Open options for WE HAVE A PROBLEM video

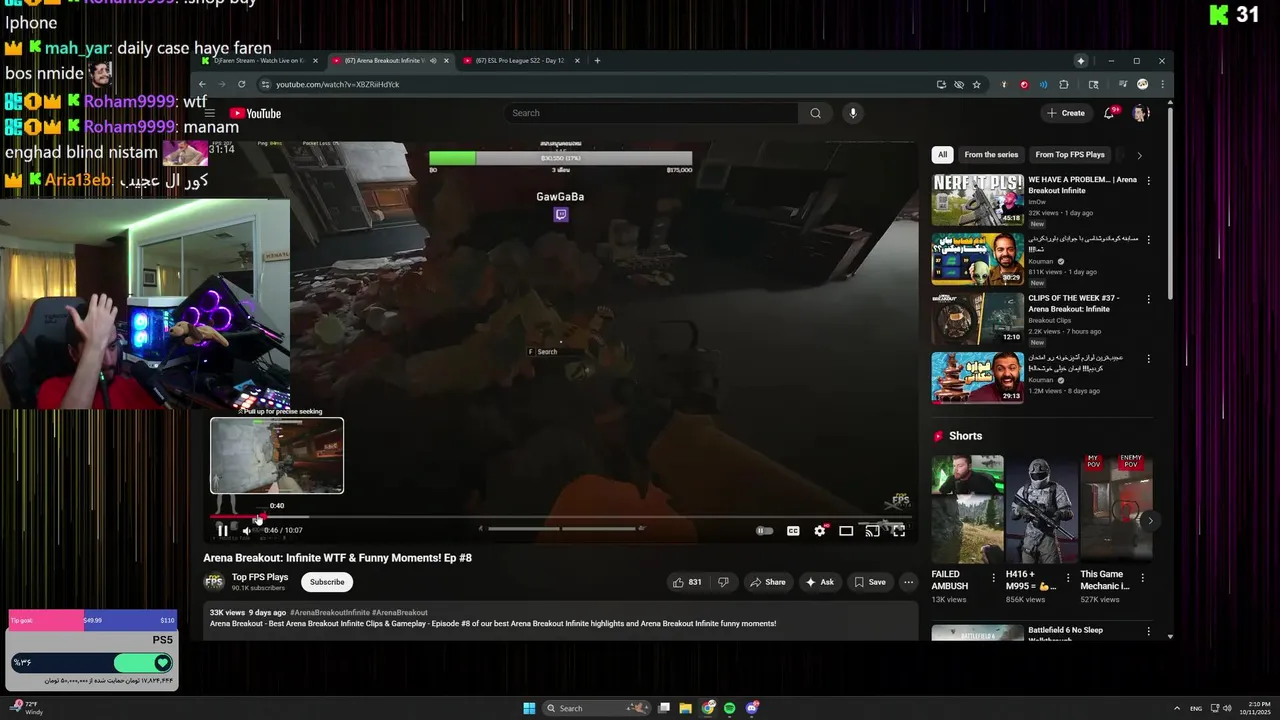[1148, 181]
